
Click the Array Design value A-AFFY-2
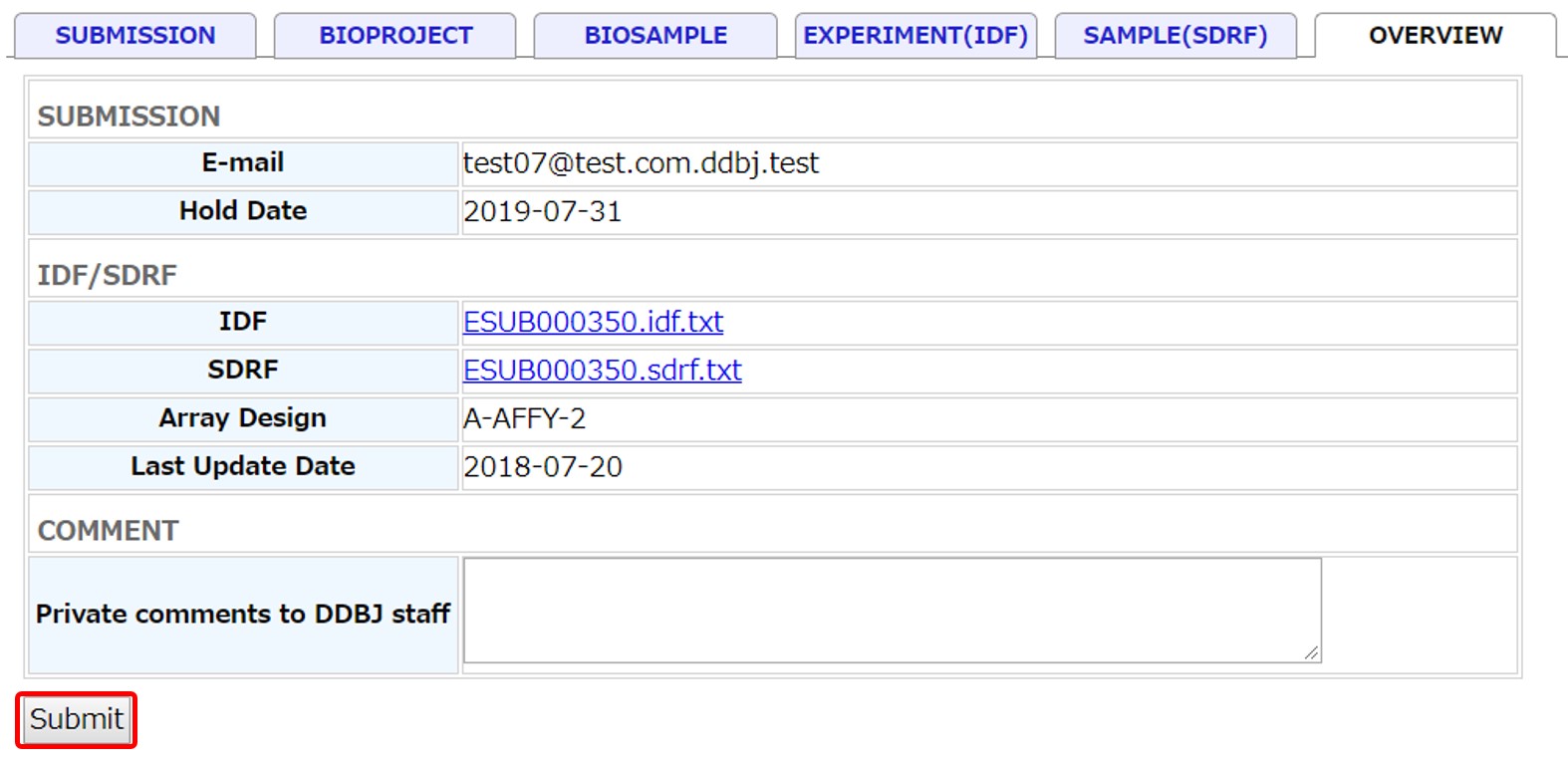[525, 418]
